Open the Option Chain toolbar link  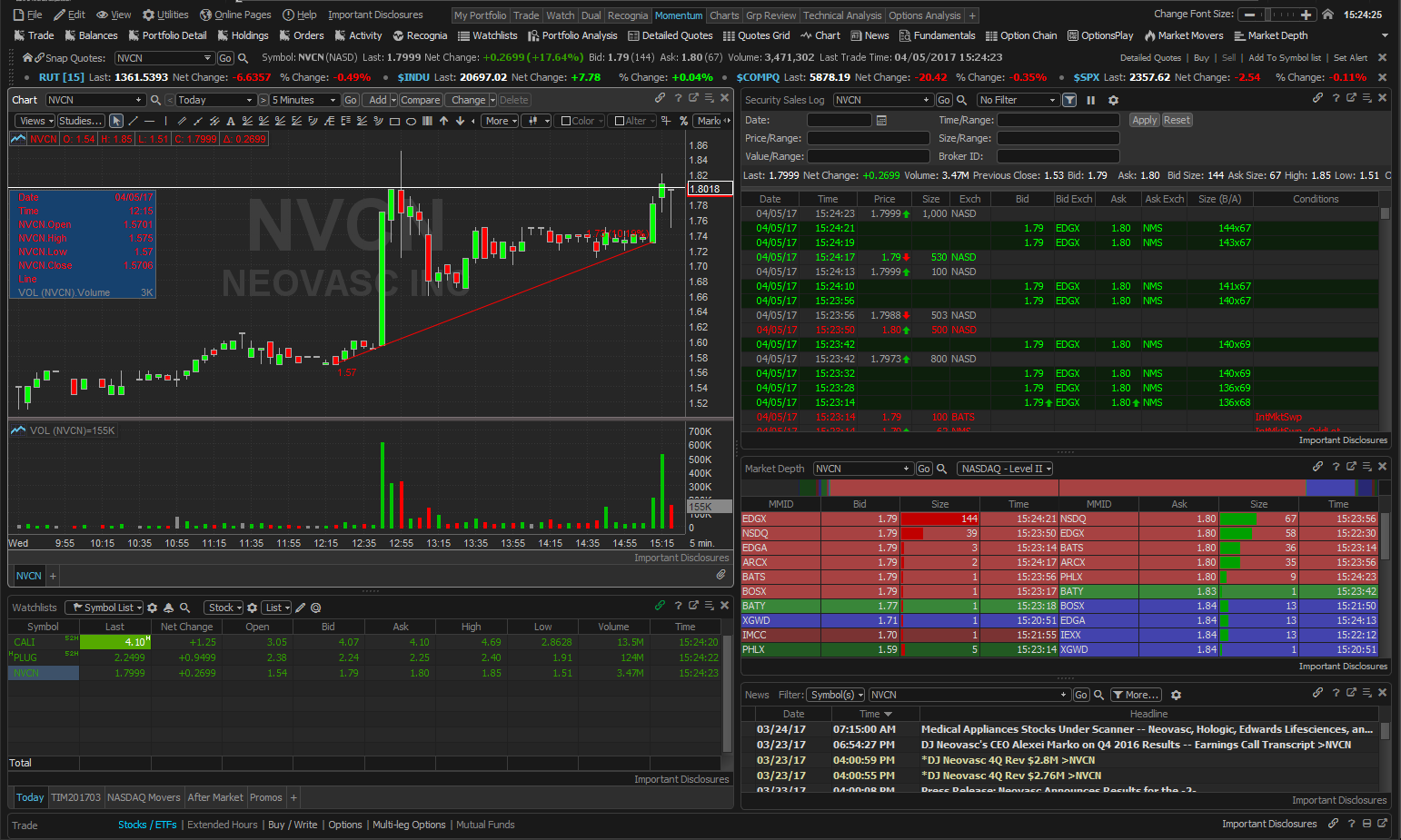1021,35
